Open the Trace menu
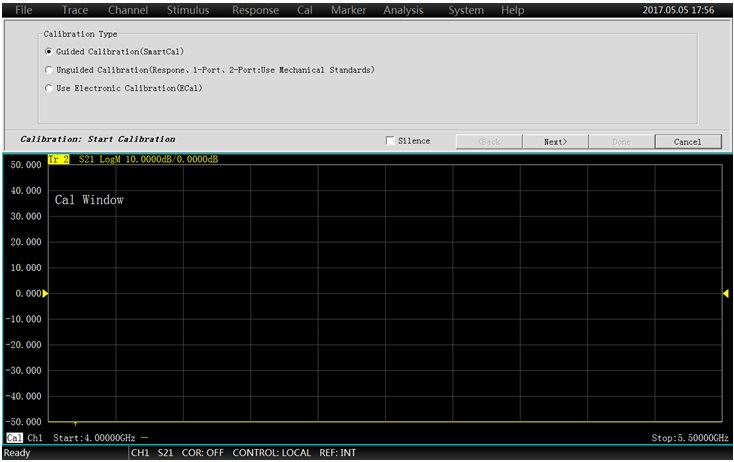The image size is (734, 462). 75,10
